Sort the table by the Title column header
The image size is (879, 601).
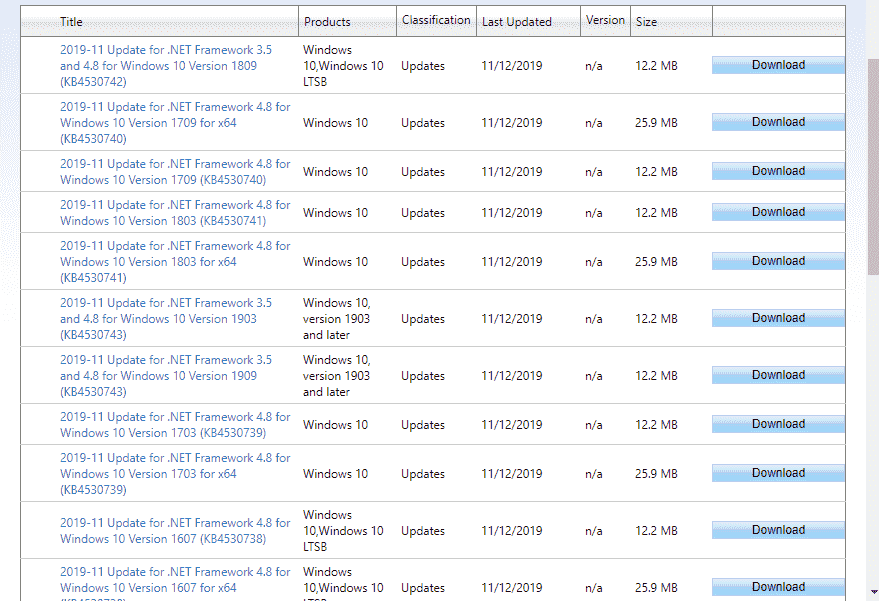click(x=71, y=22)
